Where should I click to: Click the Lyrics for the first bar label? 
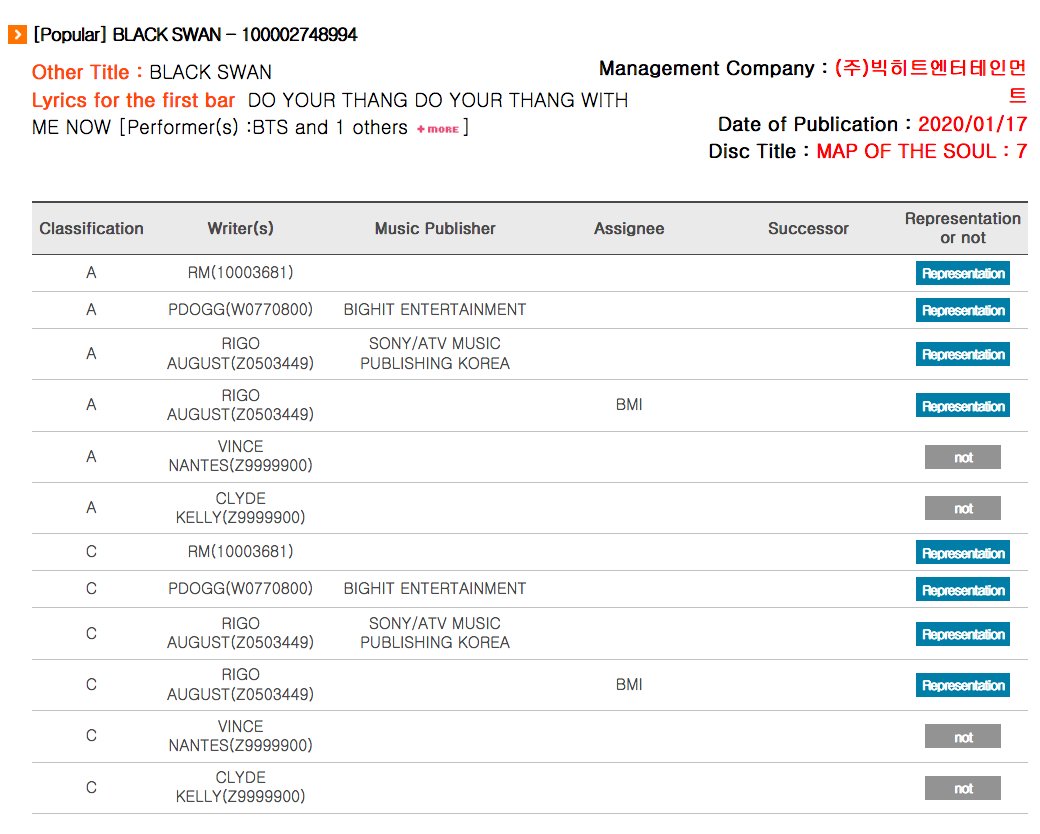133,100
